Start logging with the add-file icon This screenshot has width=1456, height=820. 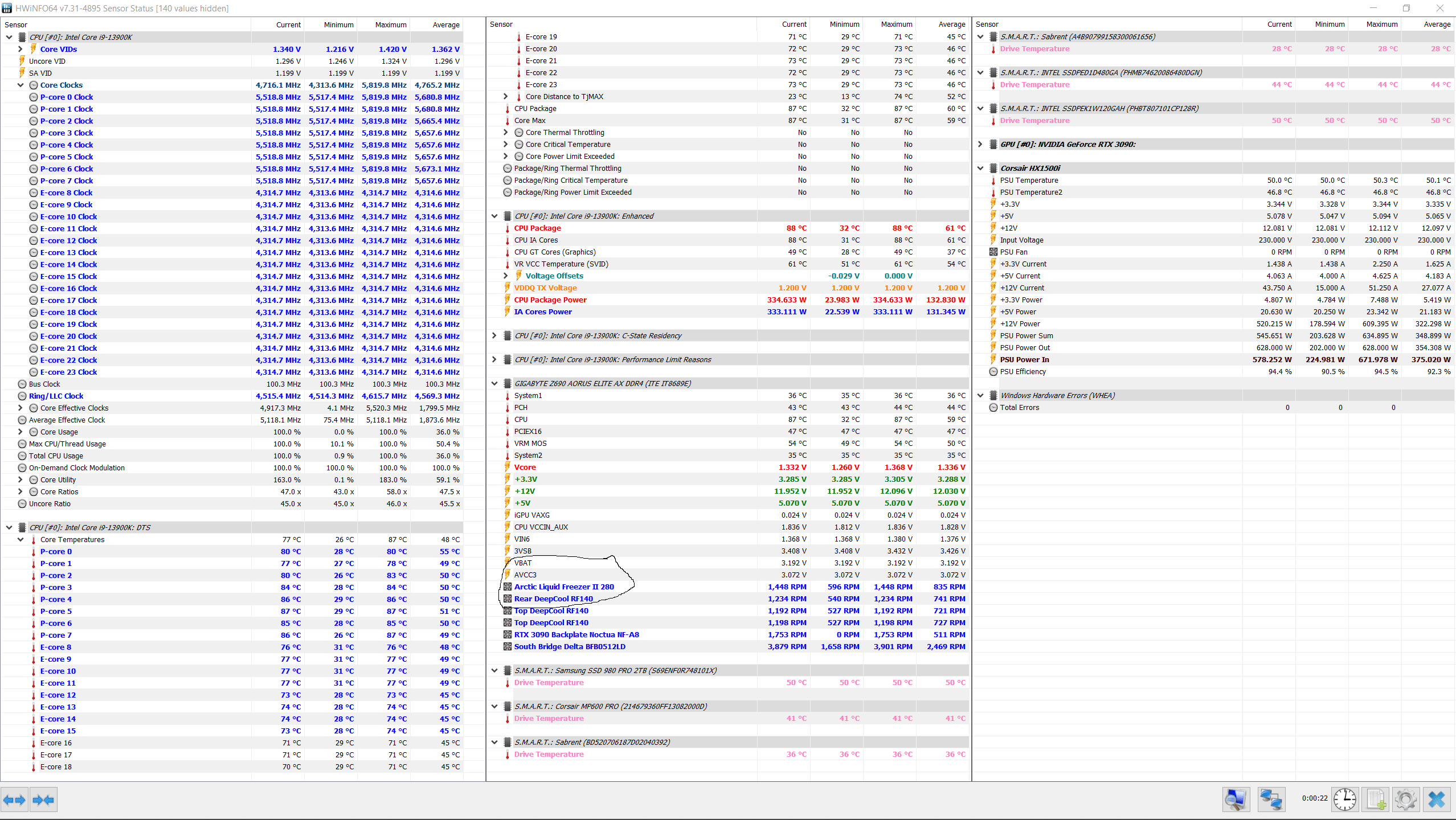[1376, 799]
